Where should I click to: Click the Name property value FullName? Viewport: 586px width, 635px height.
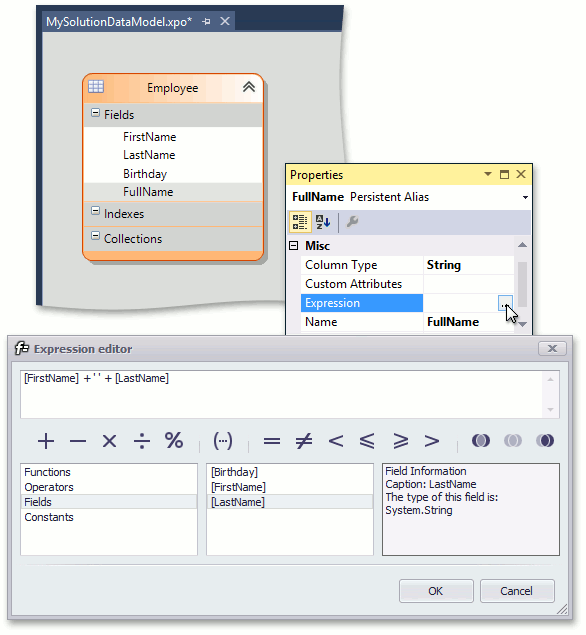coord(453,322)
